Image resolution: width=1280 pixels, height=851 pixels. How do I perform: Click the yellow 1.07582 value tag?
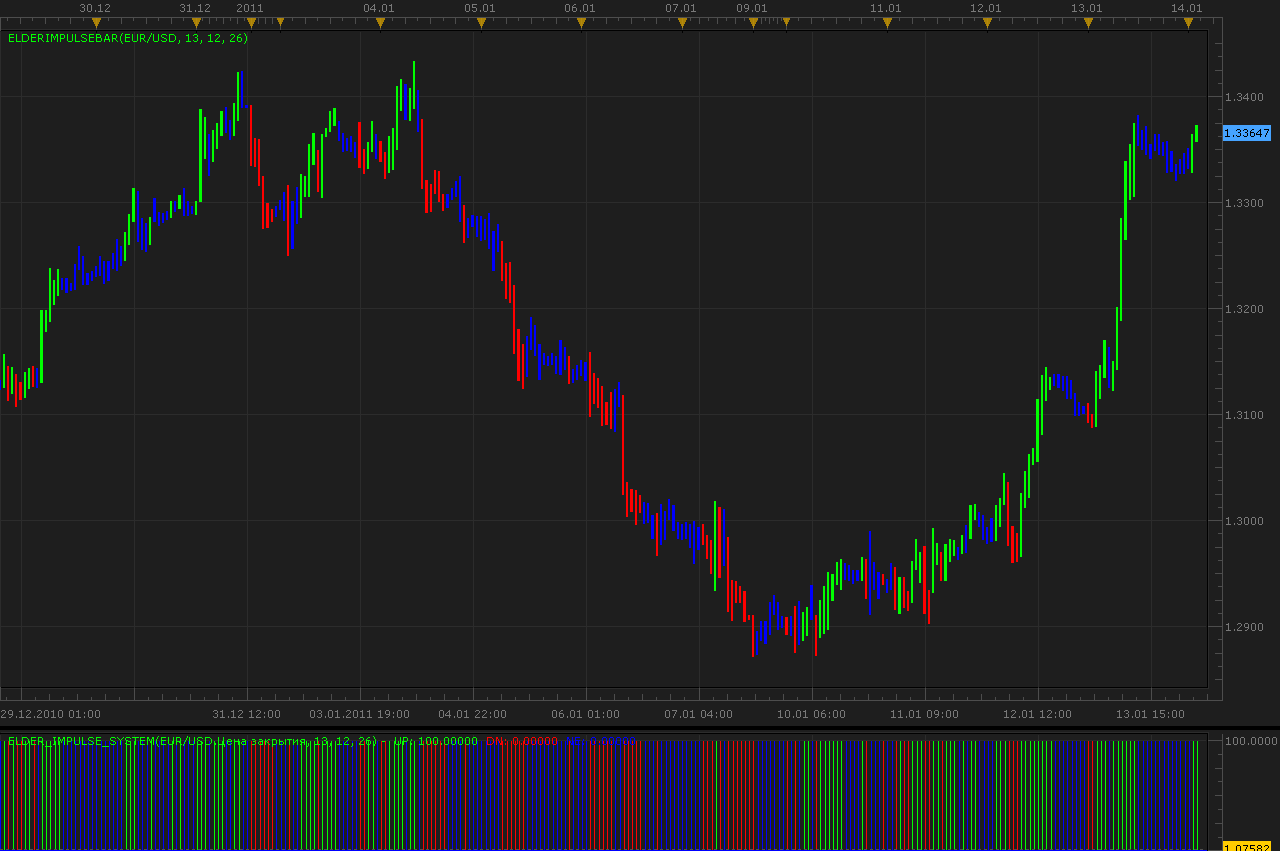tap(1247, 846)
